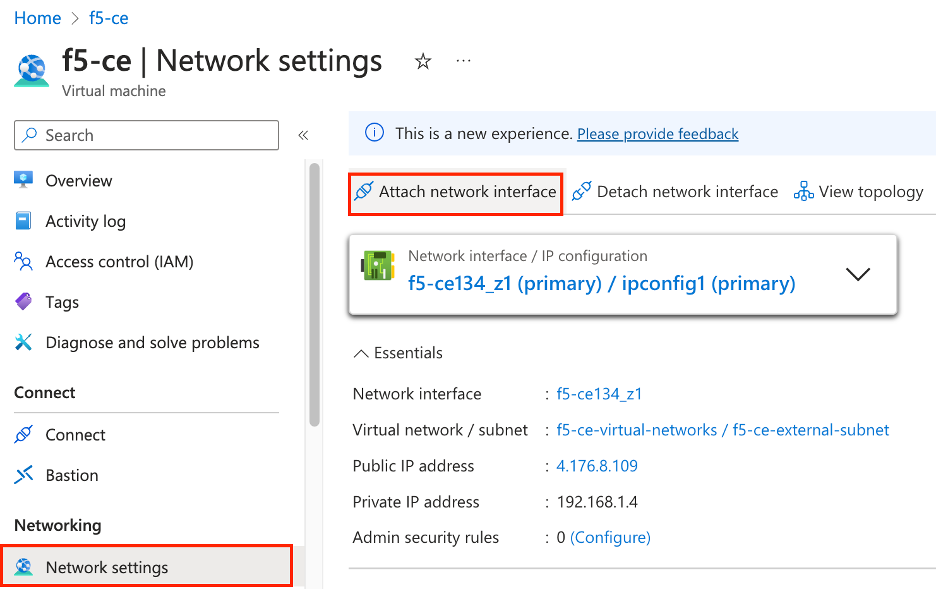Screen dimensions: 936x590
Task: Click the sidebar Search field
Action: pyautogui.click(x=147, y=135)
